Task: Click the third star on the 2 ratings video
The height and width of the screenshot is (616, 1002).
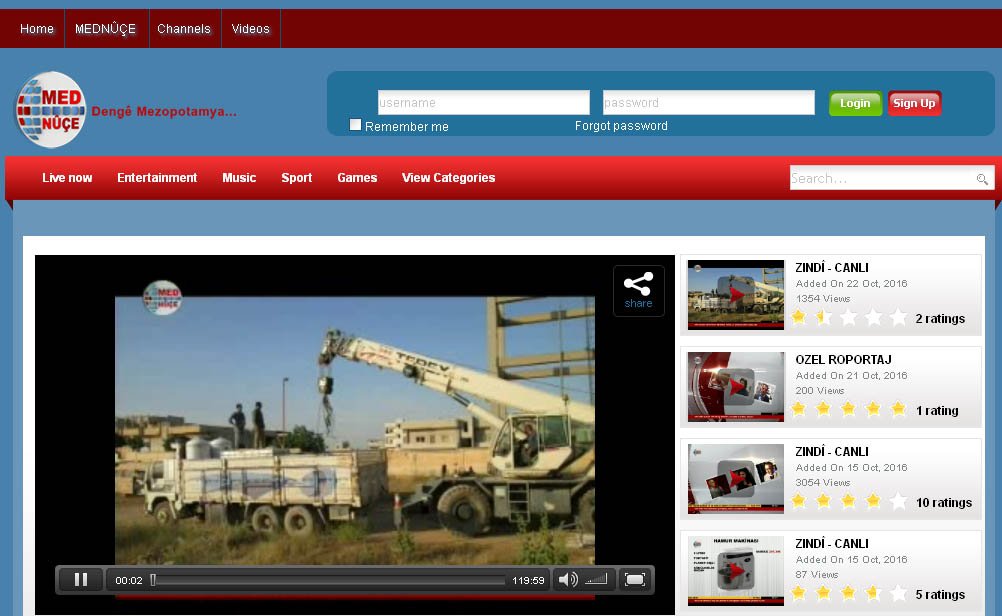Action: click(848, 317)
